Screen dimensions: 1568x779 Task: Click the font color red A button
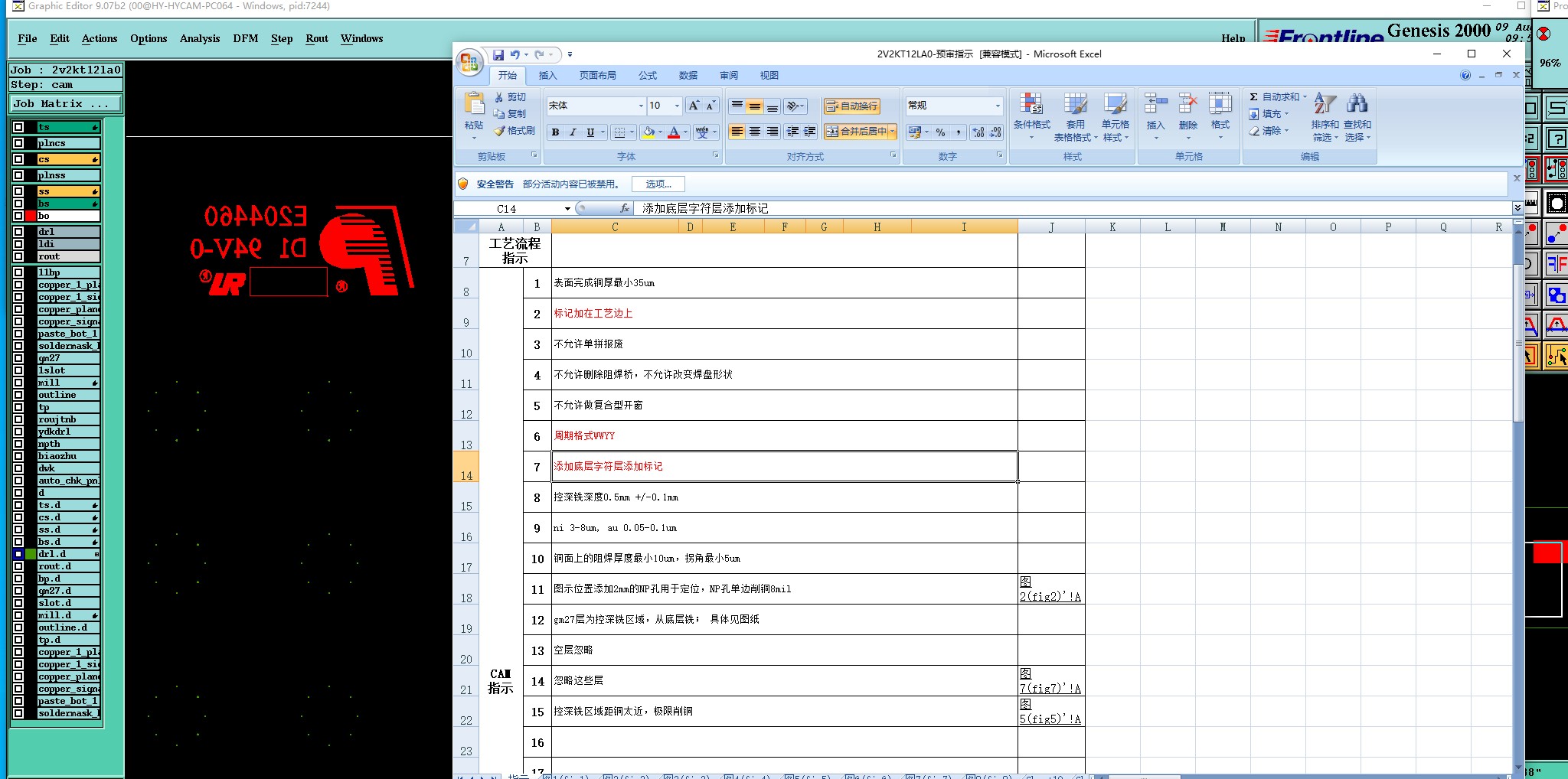tap(674, 132)
